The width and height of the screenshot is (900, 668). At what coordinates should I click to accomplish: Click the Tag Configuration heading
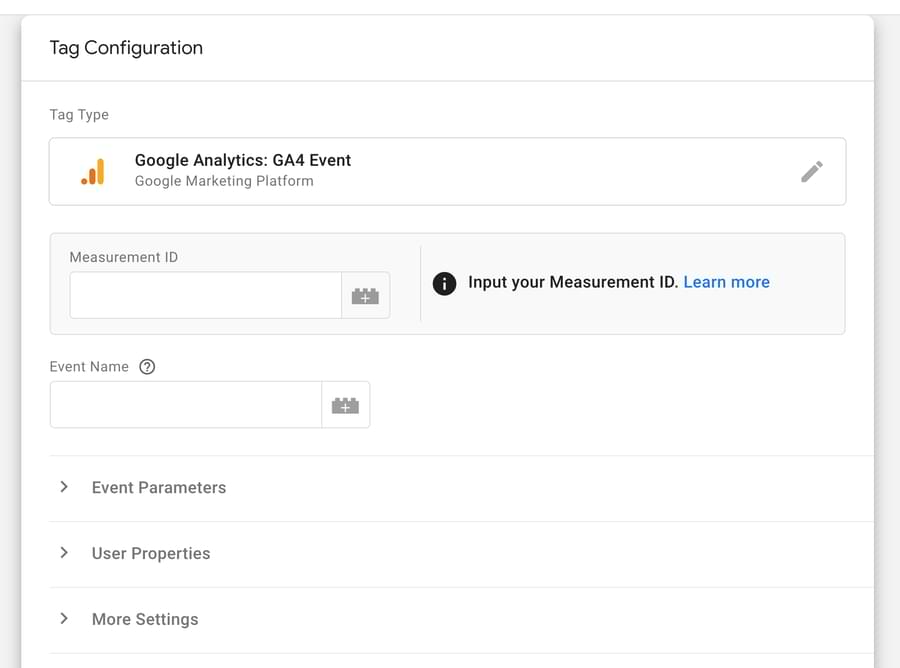point(126,48)
